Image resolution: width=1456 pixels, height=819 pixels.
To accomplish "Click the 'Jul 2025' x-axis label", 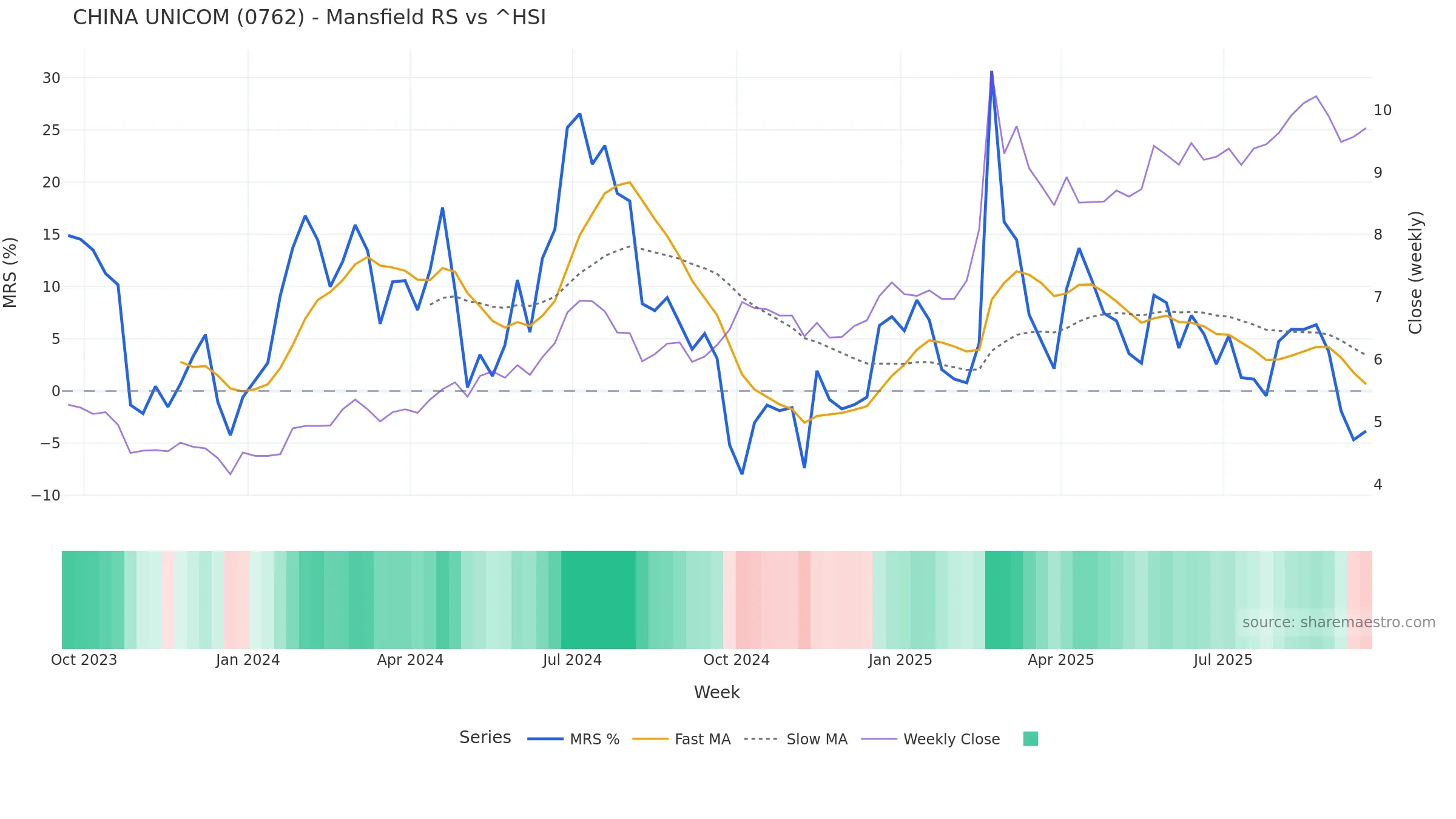I will (x=1223, y=660).
